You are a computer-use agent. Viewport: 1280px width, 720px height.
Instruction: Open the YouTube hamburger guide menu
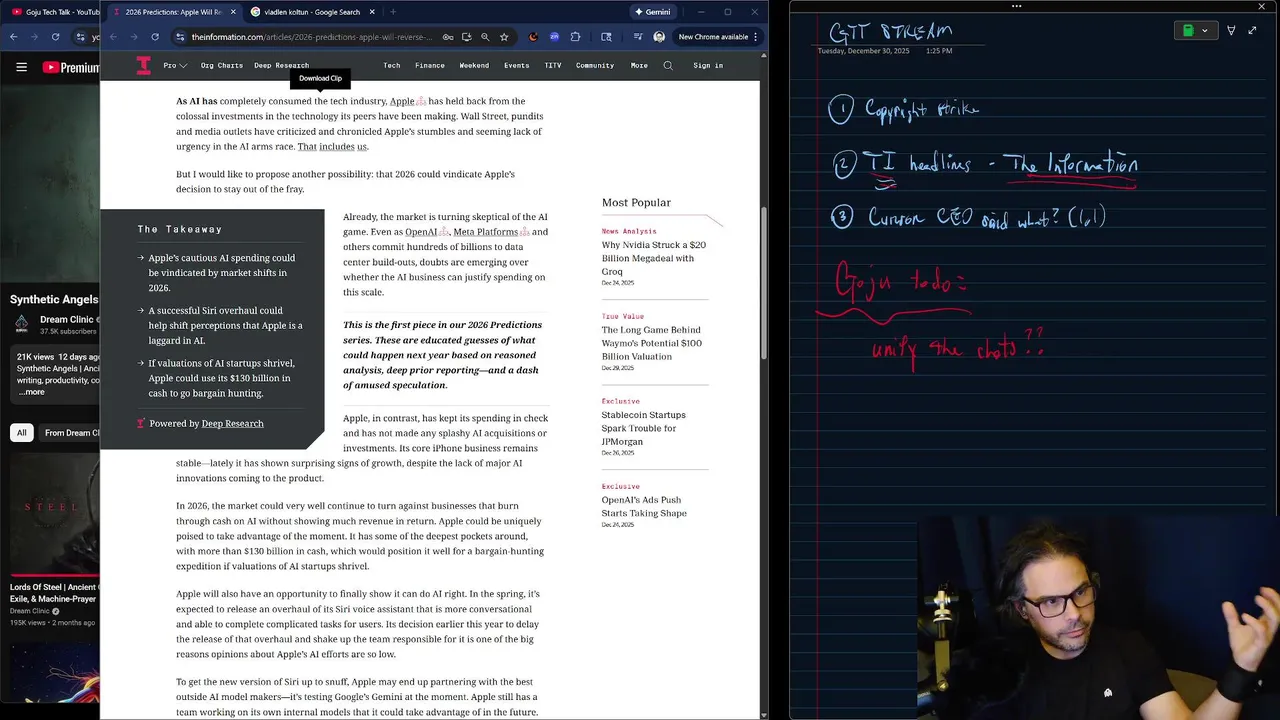pyautogui.click(x=21, y=67)
